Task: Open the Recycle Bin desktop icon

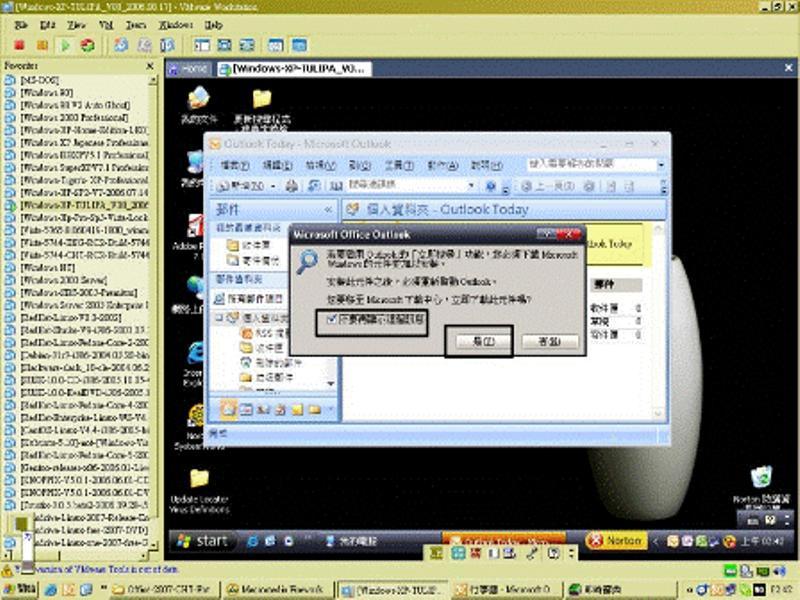Action: click(x=762, y=478)
